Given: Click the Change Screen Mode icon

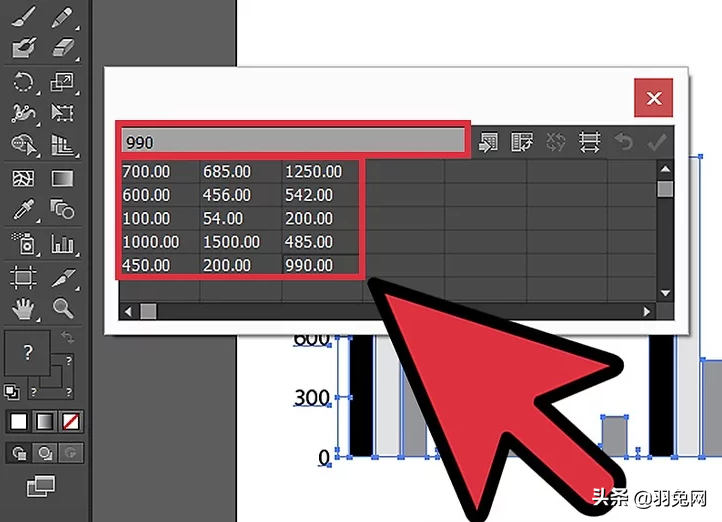Looking at the screenshot, I should [x=41, y=486].
